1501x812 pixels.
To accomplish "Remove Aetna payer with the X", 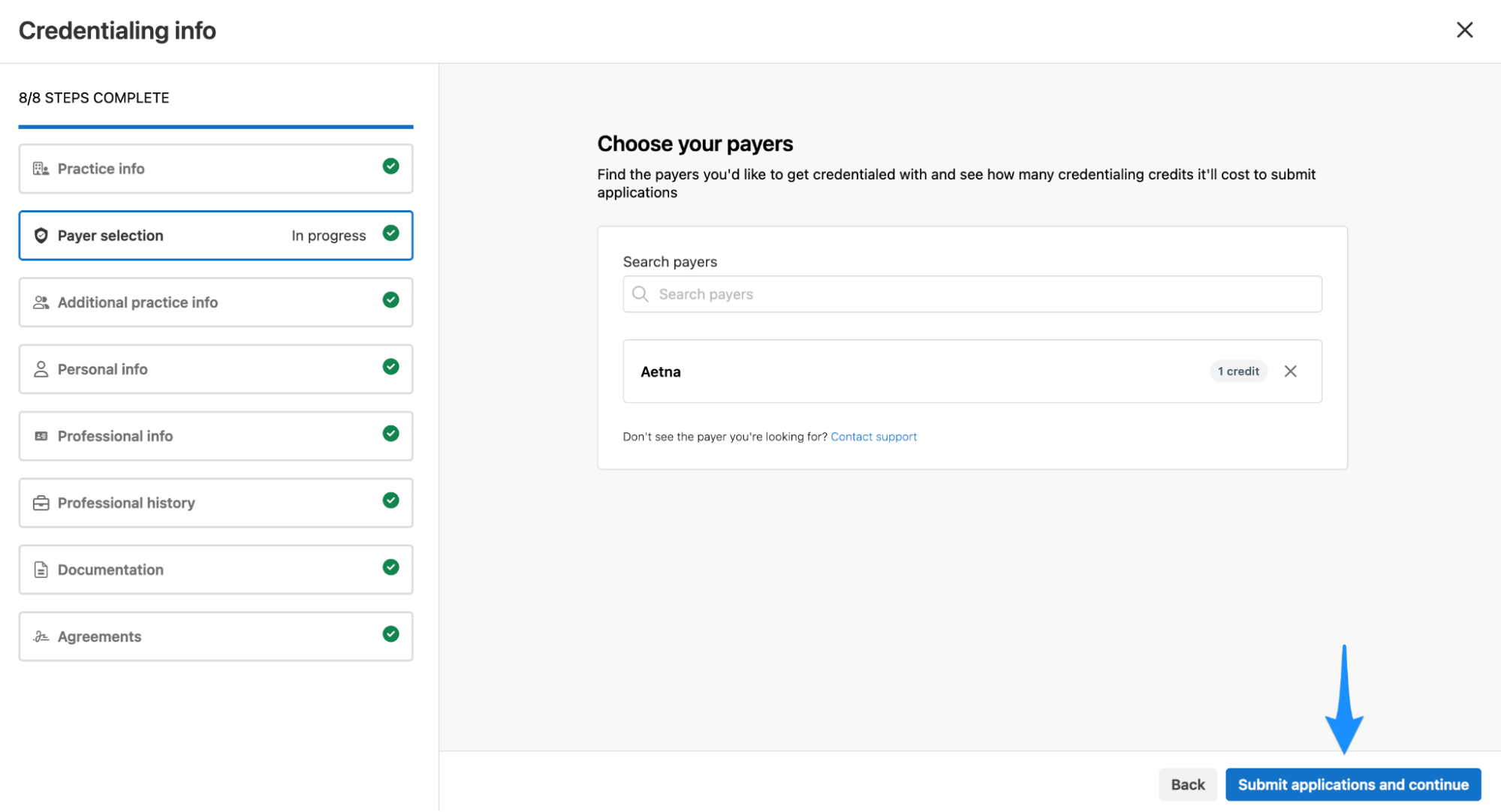I will point(1290,371).
